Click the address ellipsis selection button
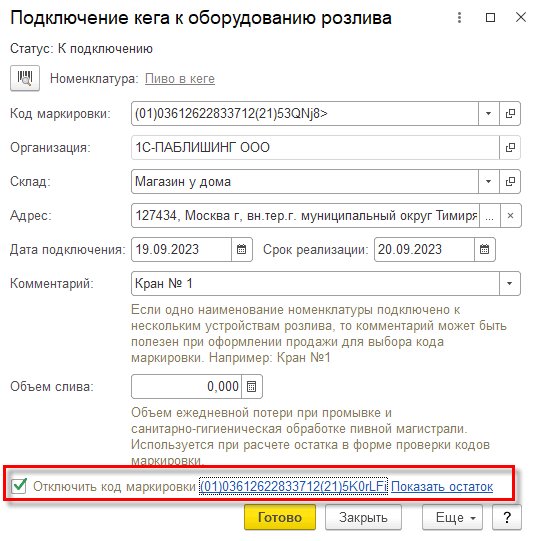Viewport: 538px width, 541px height. pos(489,216)
